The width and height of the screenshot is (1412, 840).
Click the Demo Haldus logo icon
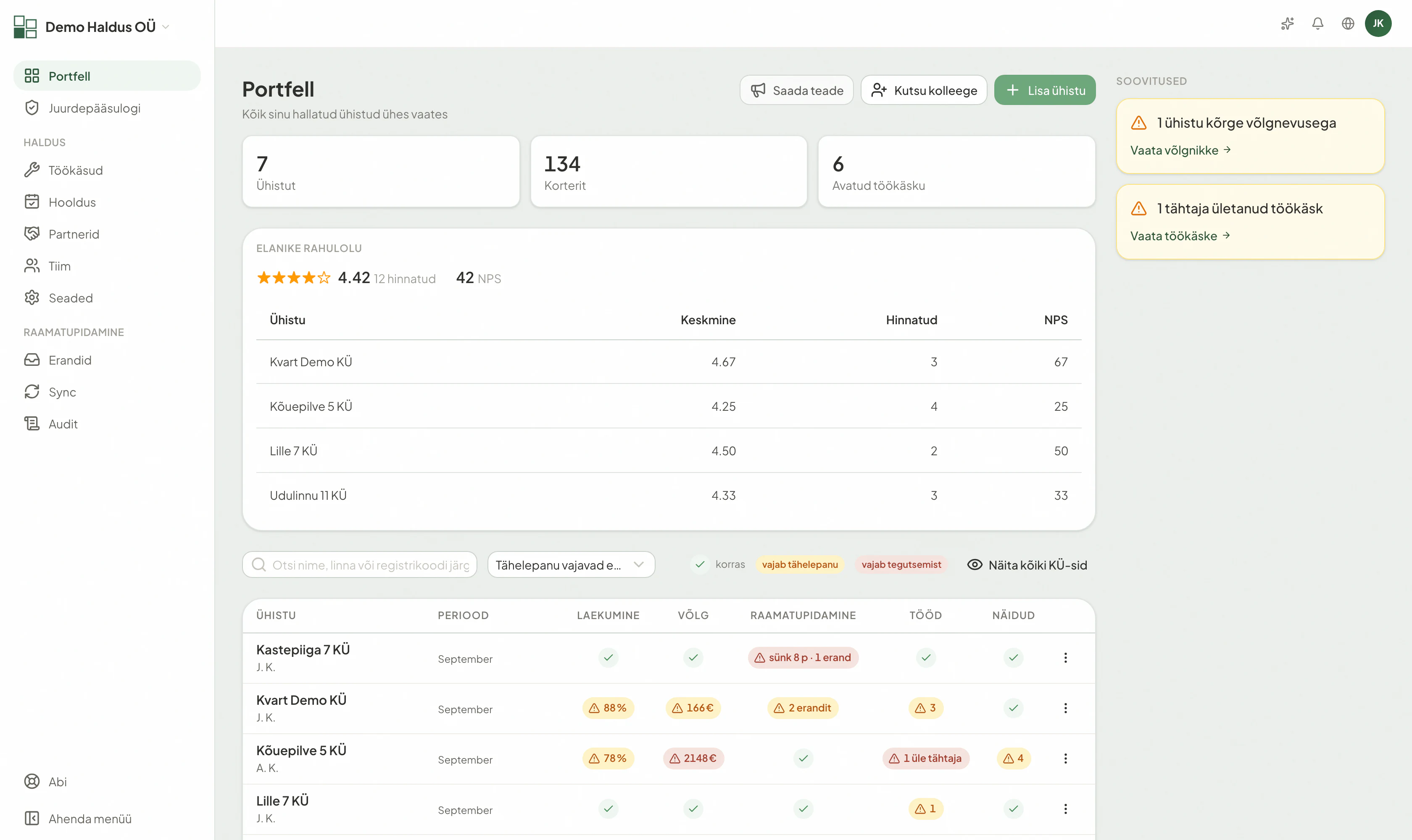click(25, 26)
